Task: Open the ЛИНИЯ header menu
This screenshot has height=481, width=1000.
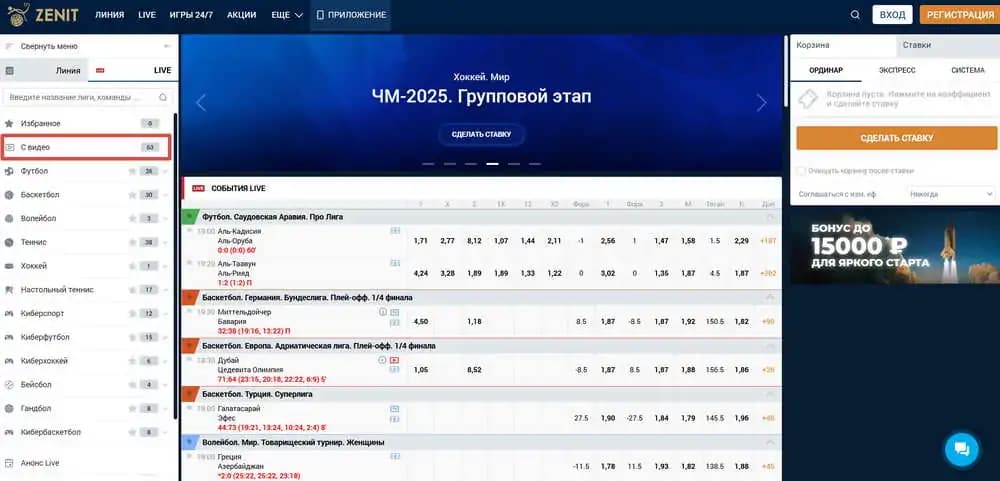Action: 109,15
